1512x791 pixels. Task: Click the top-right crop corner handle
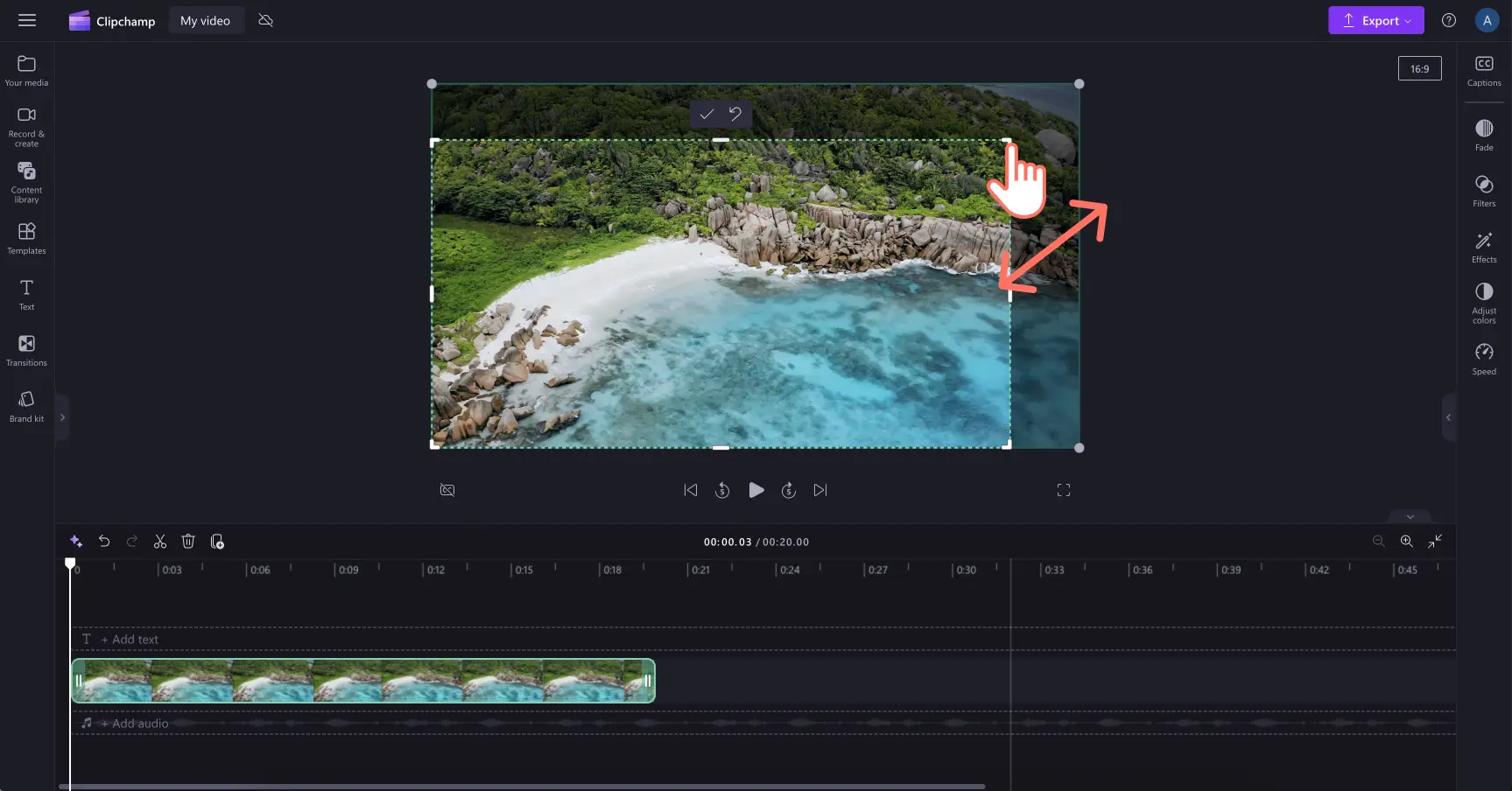[x=1007, y=142]
